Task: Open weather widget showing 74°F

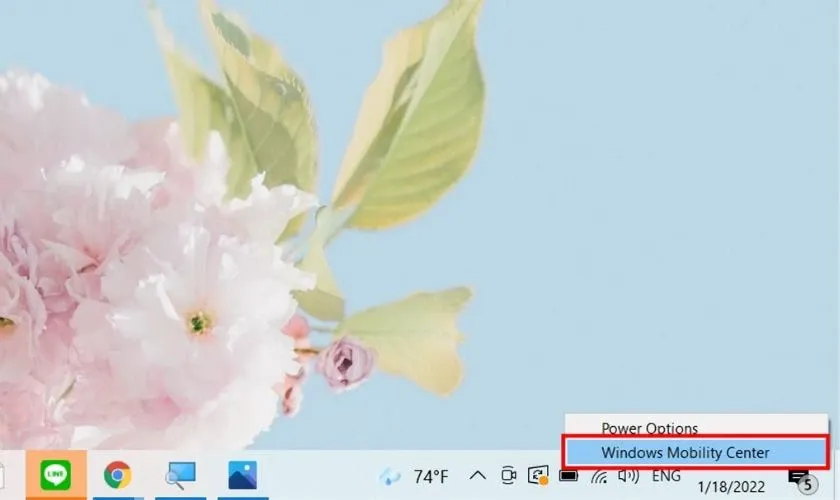Action: [x=414, y=476]
